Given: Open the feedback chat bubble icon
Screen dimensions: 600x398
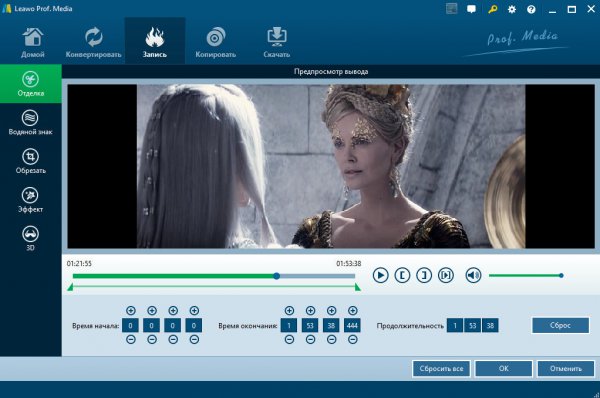Looking at the screenshot, I should 471,9.
